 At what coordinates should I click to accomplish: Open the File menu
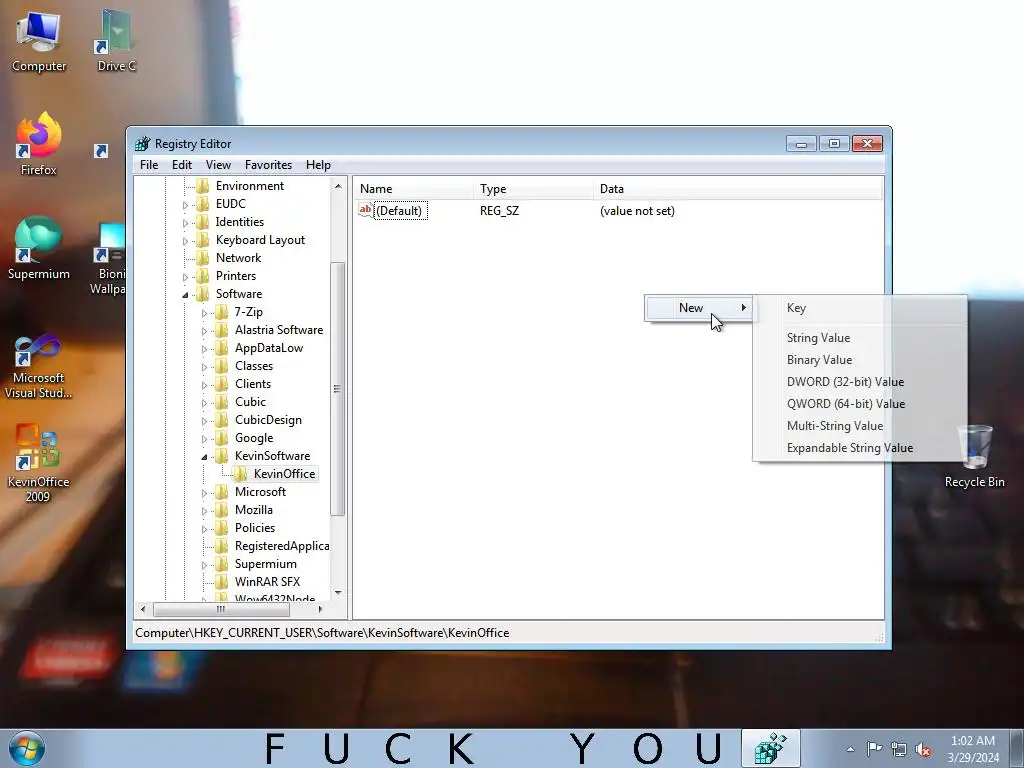149,165
